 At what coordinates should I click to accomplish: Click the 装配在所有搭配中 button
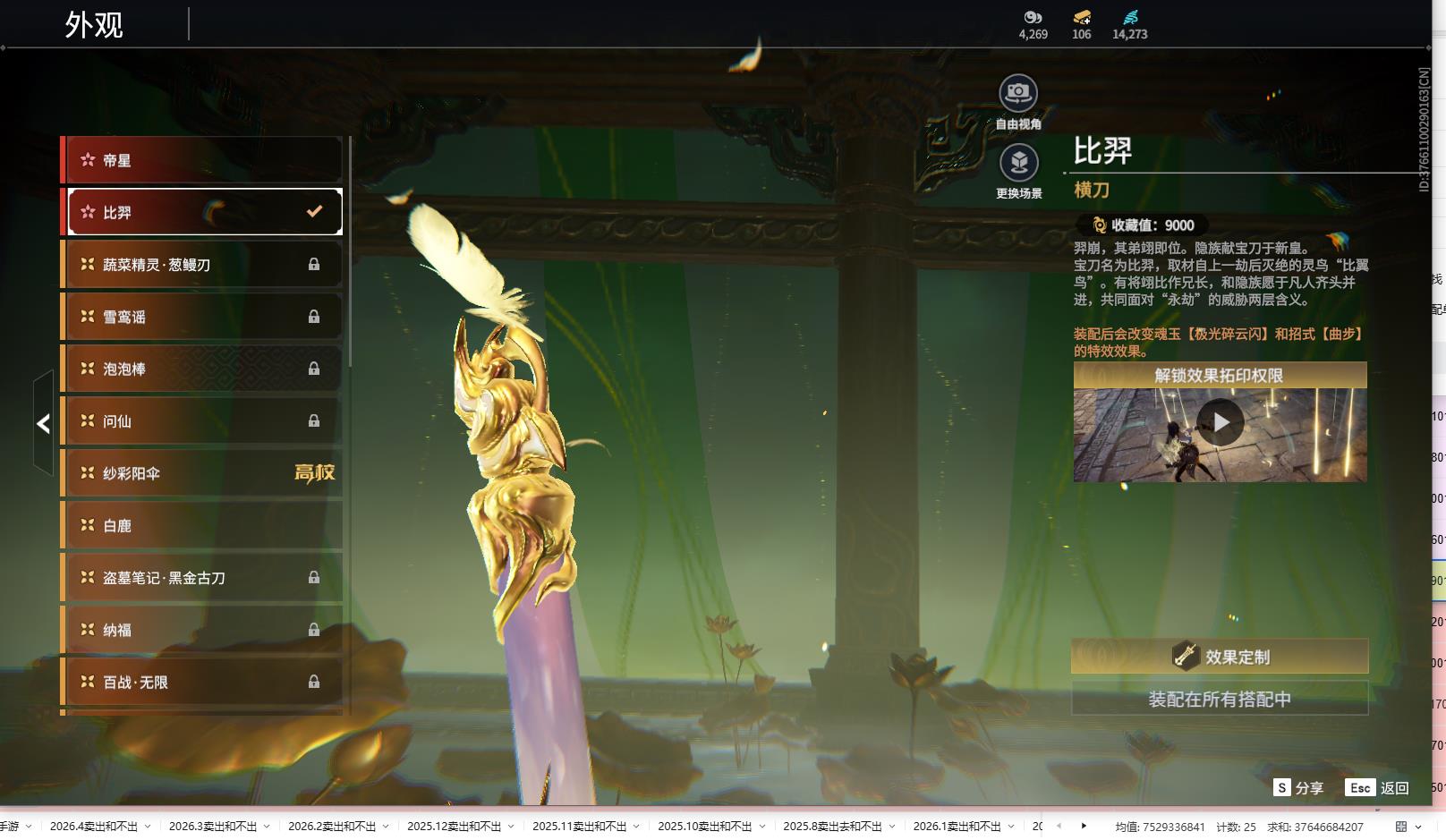click(1219, 699)
